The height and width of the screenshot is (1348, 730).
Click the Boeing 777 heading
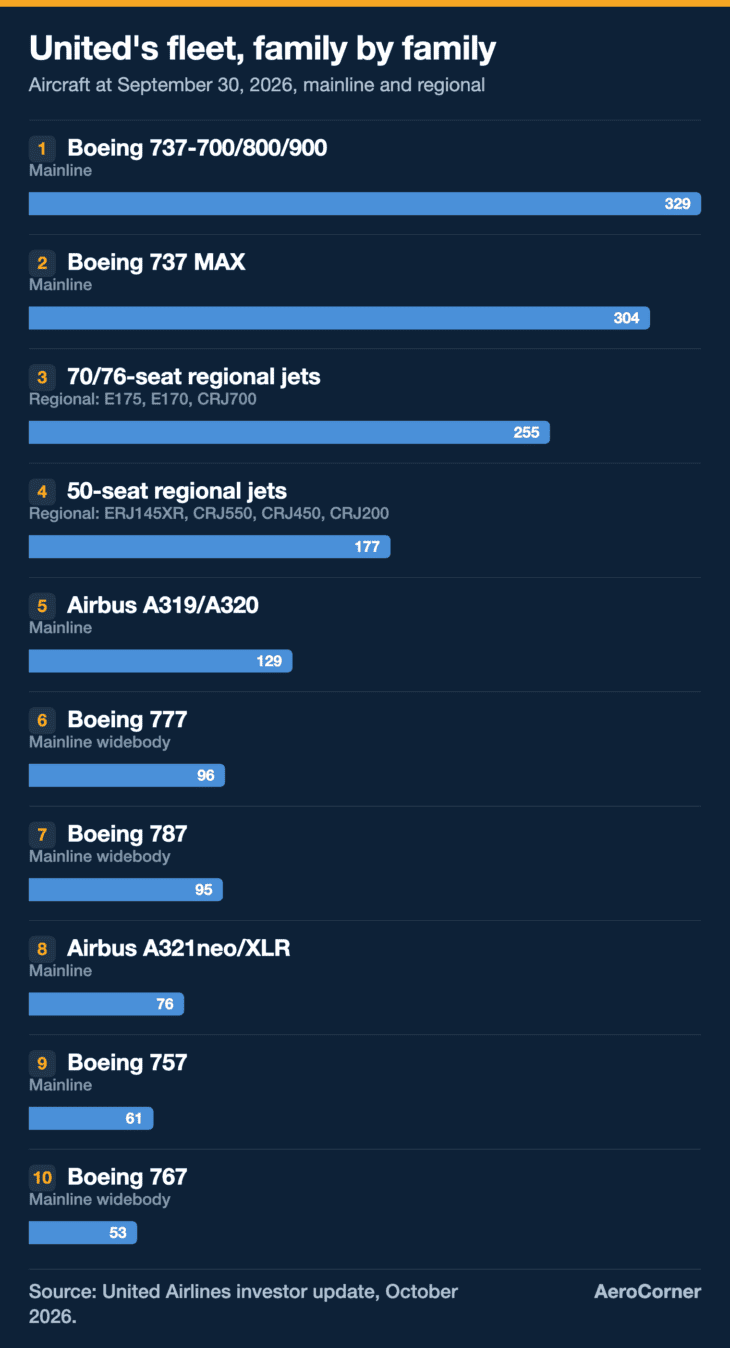[x=127, y=719]
